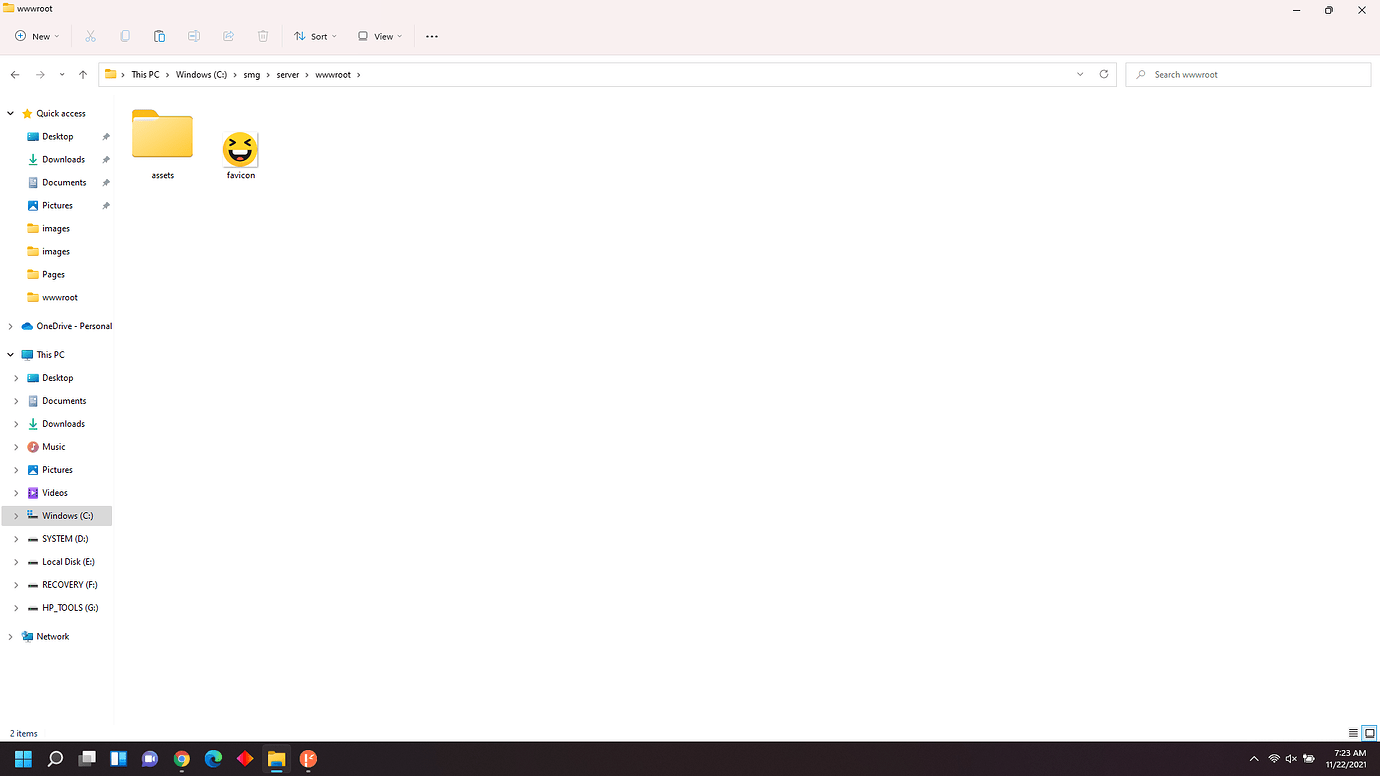1380x776 pixels.
Task: Collapse the Quick access section
Action: coord(11,114)
